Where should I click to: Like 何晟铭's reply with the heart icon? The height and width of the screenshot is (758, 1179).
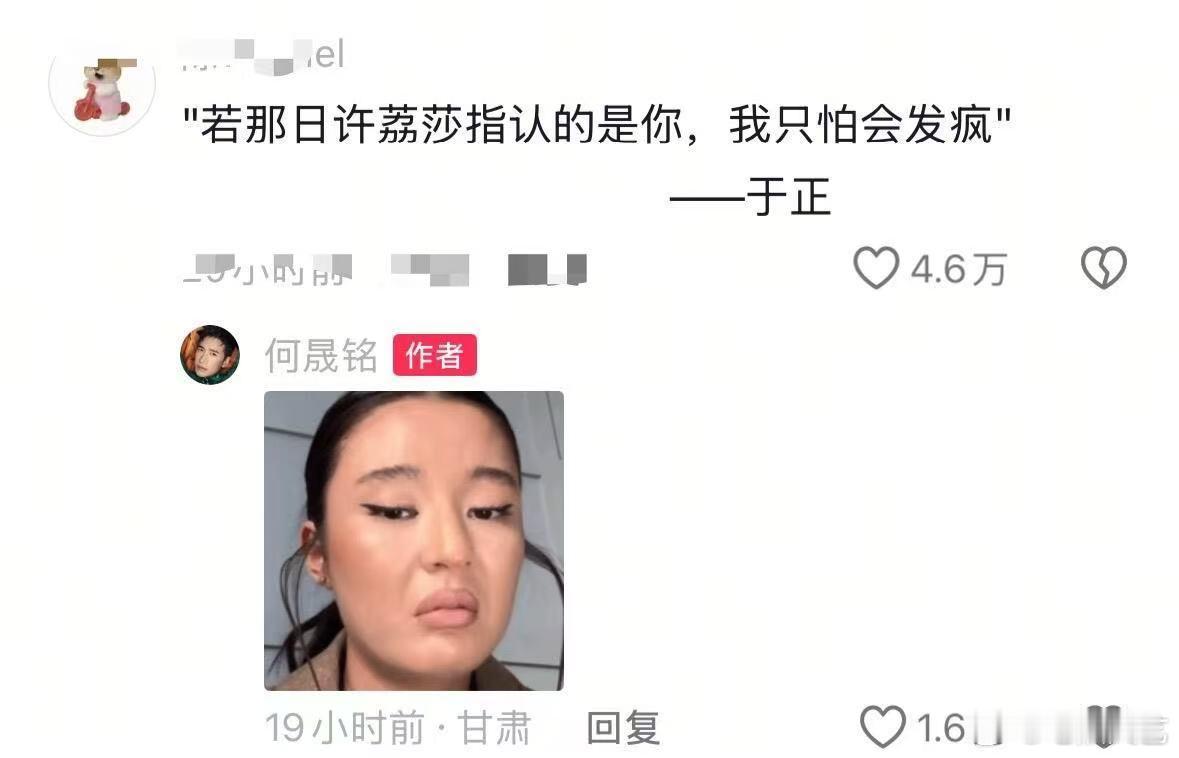click(x=883, y=726)
